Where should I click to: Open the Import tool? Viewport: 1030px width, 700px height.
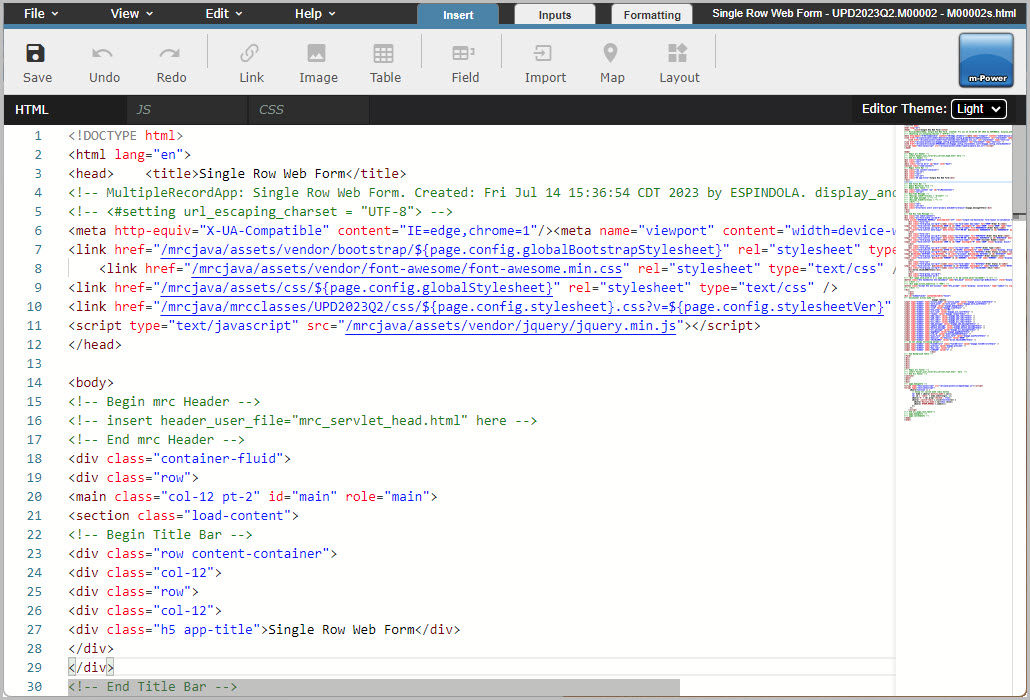(x=543, y=53)
